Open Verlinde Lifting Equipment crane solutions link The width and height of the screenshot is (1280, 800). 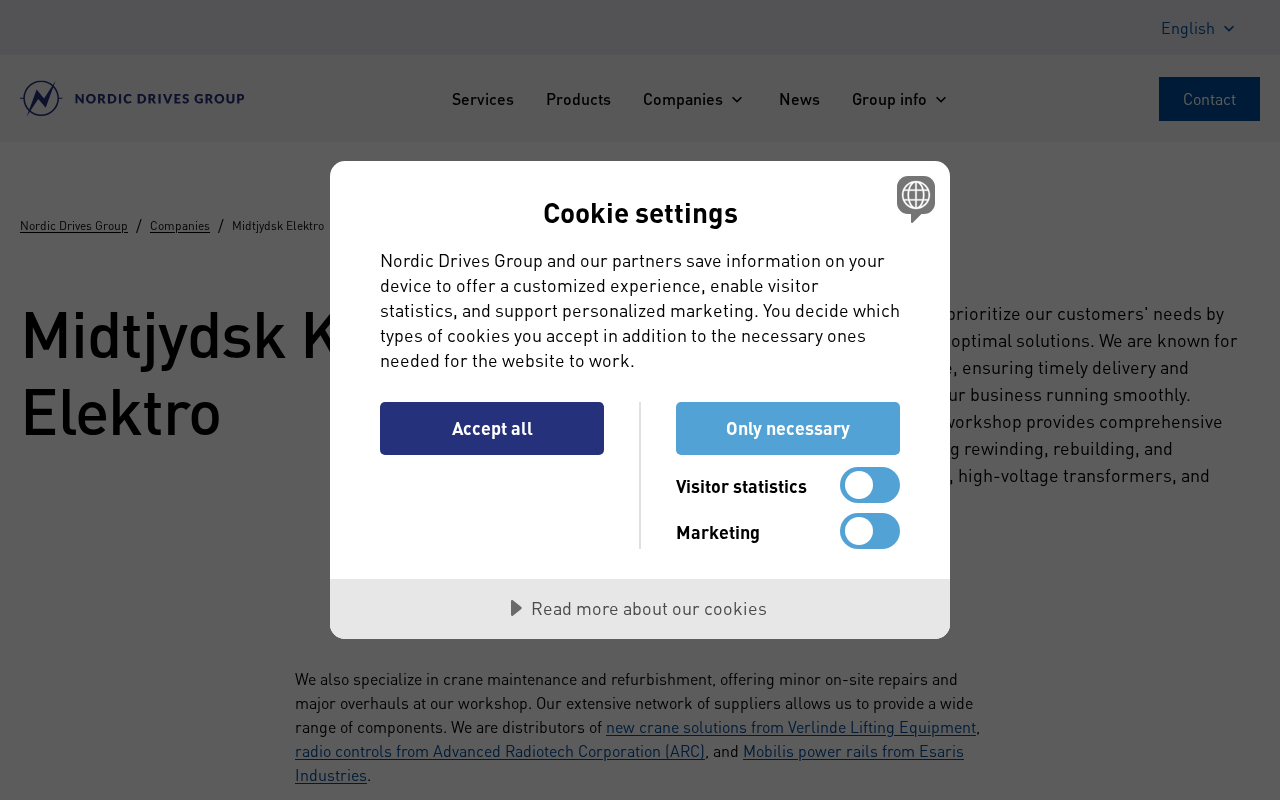coord(790,727)
